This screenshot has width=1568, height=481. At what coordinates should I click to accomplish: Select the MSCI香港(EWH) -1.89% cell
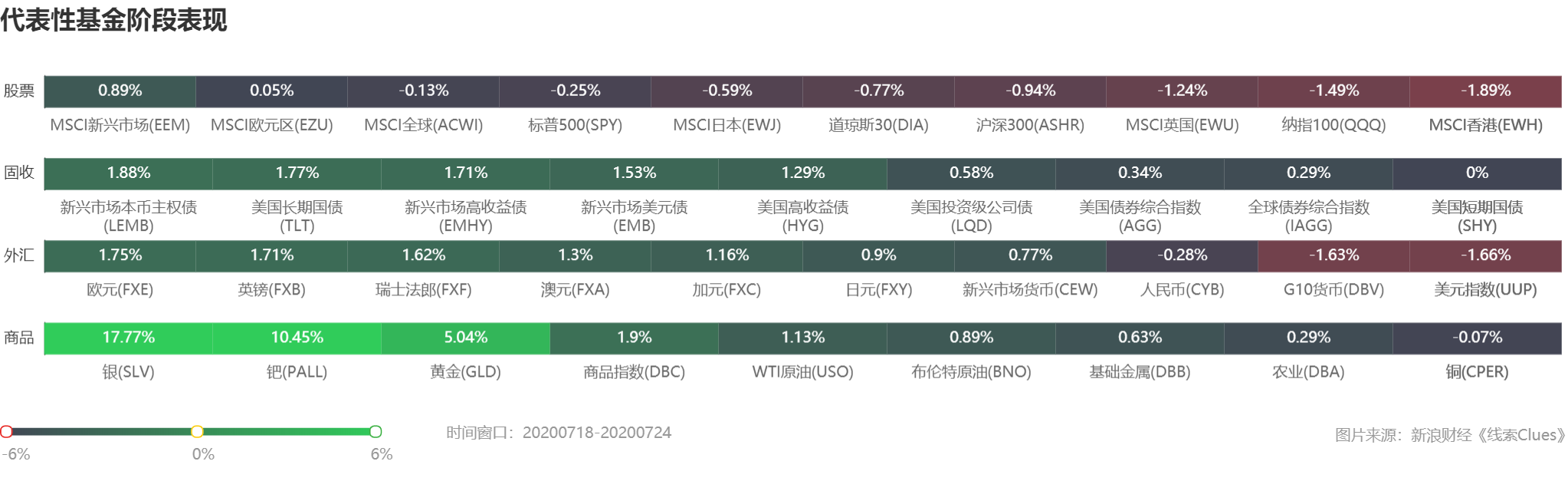click(x=1485, y=91)
